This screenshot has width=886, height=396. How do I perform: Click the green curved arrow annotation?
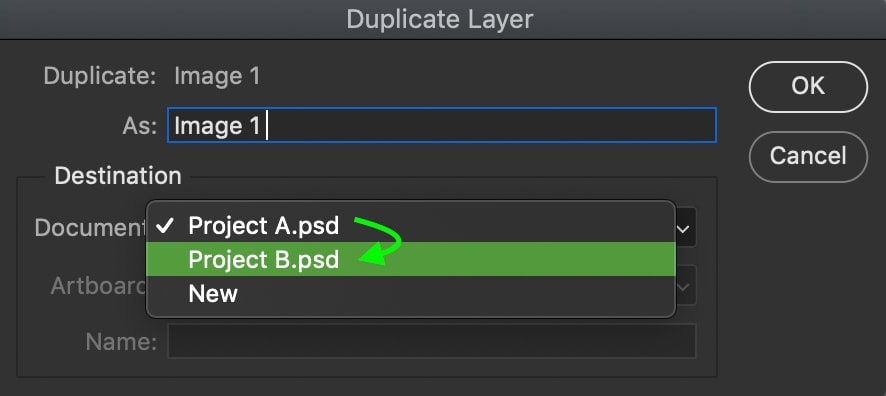click(x=377, y=241)
